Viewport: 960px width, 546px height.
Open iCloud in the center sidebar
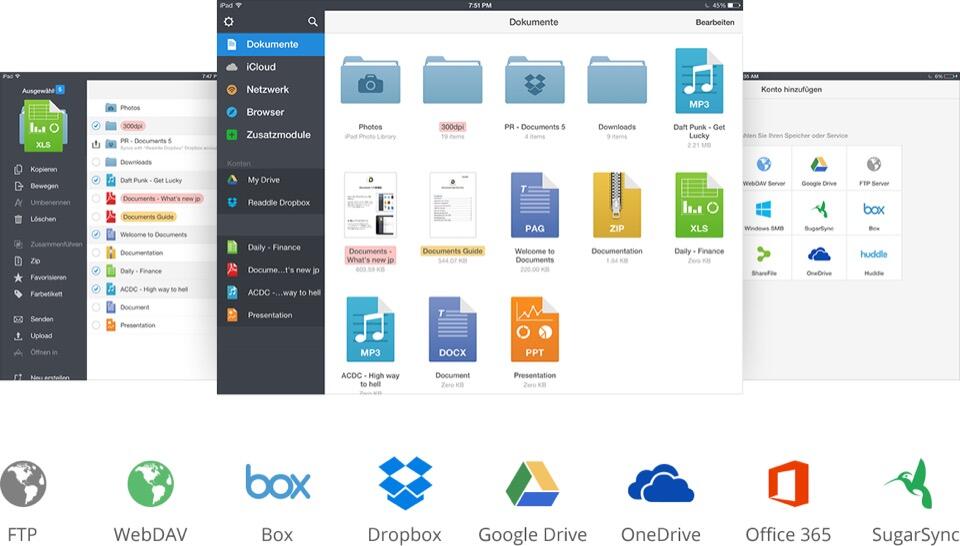[271, 67]
